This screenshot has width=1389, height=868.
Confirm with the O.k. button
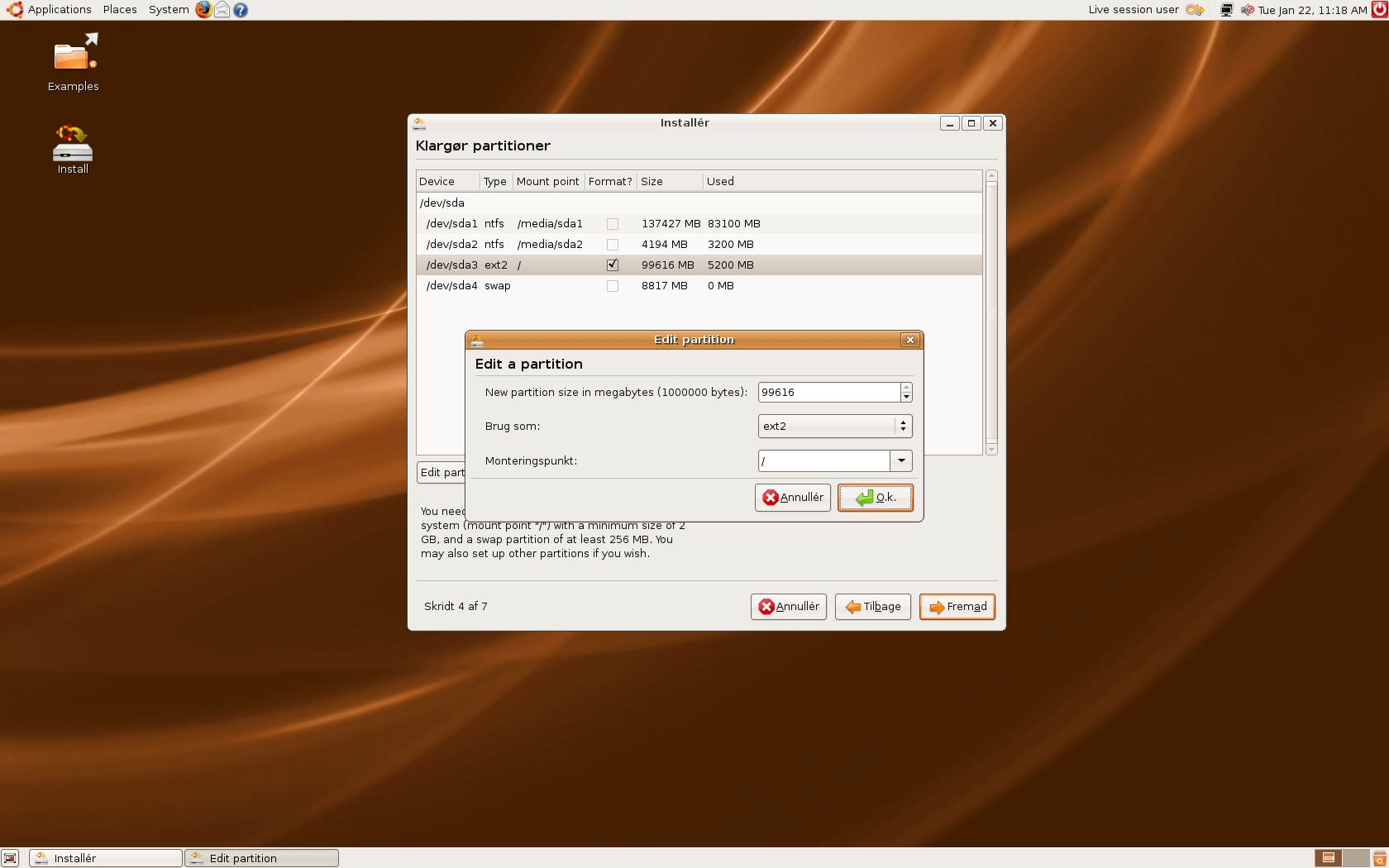pos(875,498)
